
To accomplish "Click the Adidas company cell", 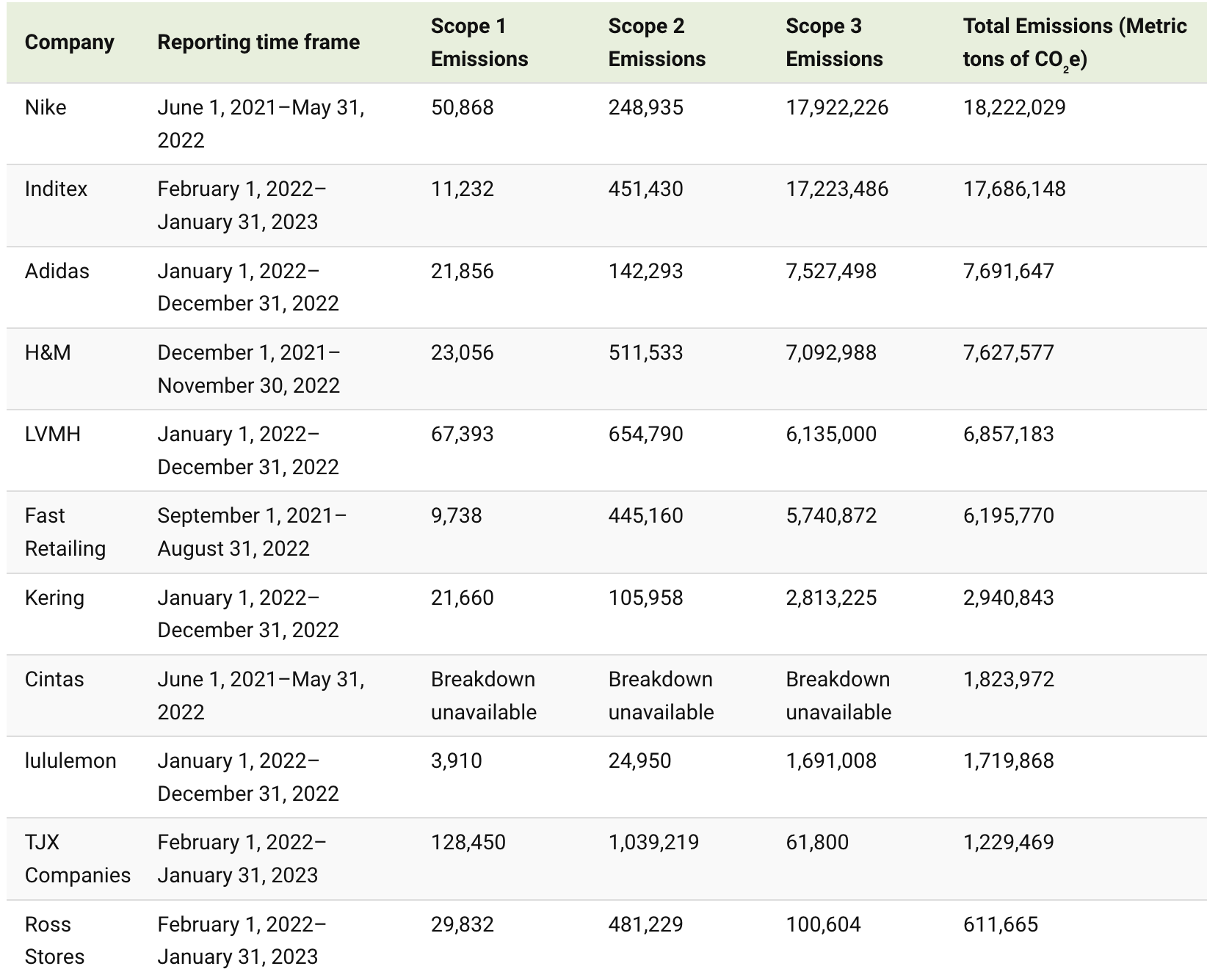I will (x=57, y=272).
